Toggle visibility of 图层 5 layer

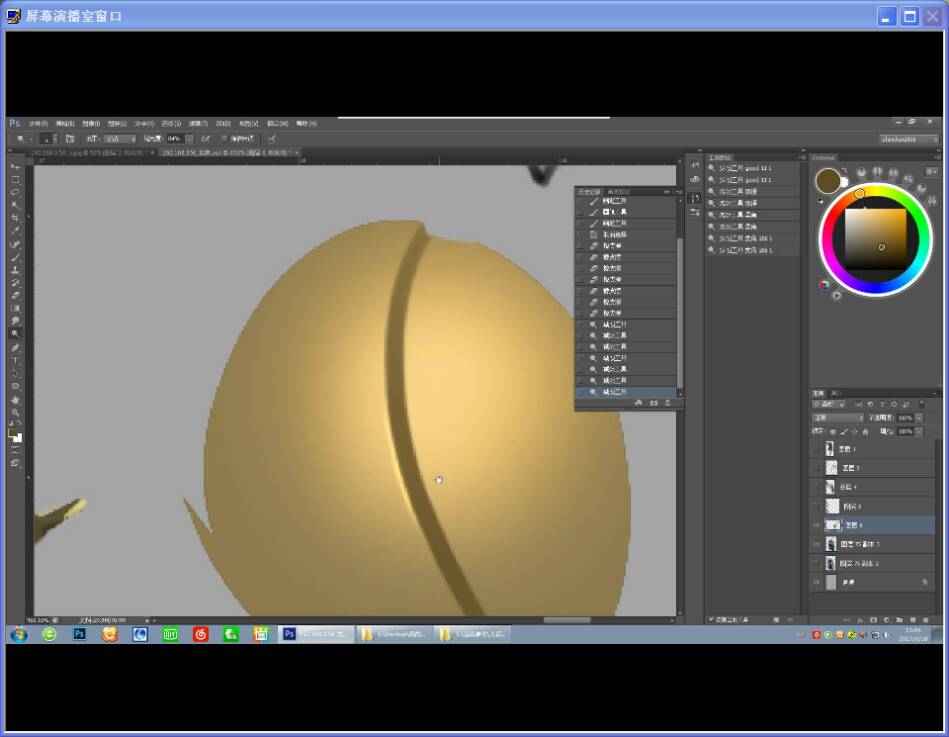(816, 468)
